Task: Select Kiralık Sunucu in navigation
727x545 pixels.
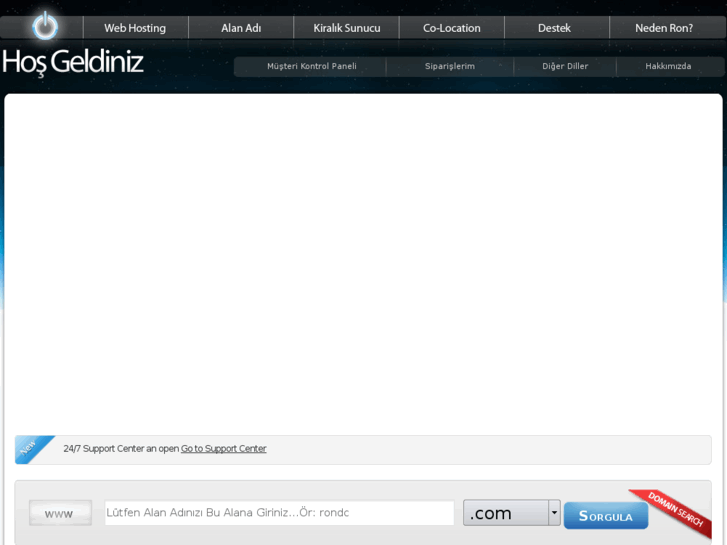Action: click(346, 28)
